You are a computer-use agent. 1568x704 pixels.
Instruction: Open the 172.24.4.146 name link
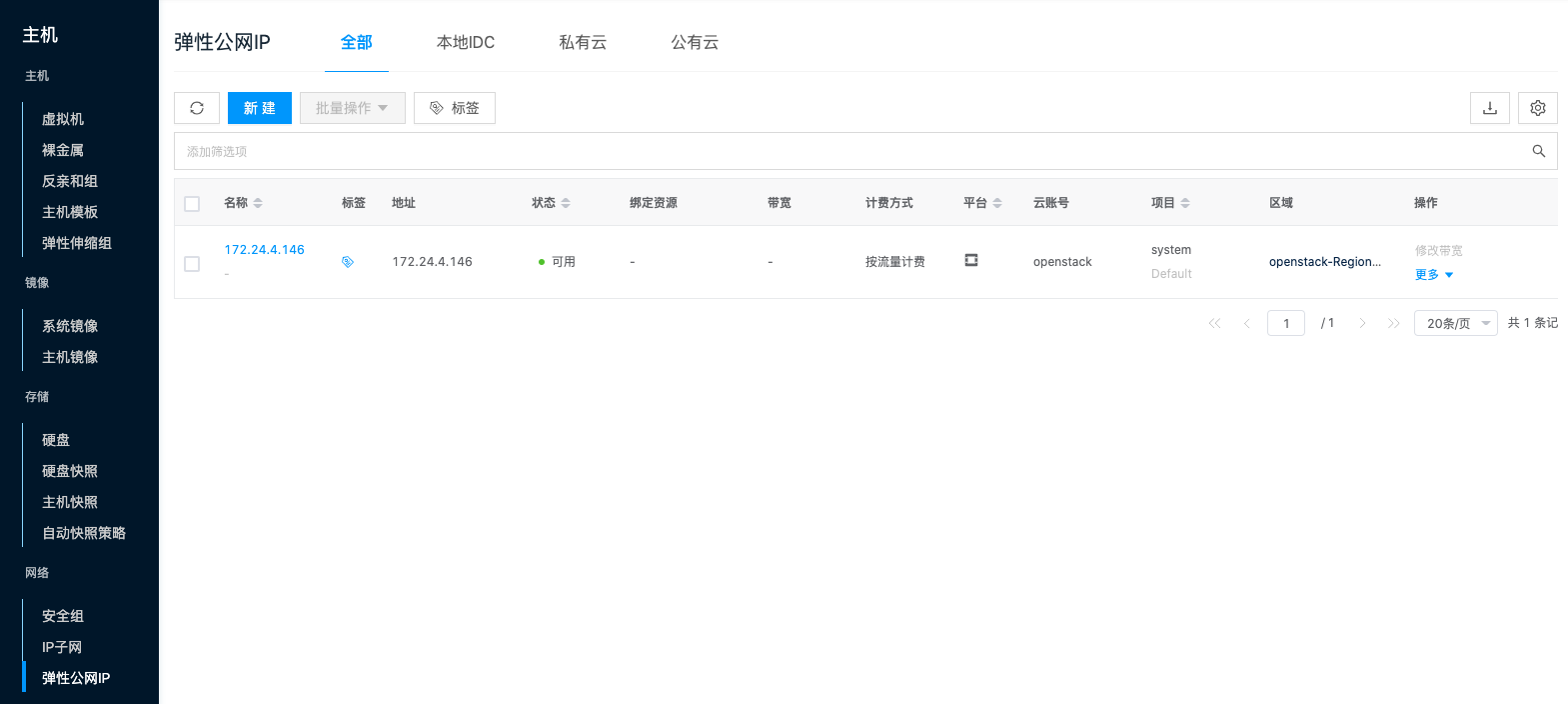click(x=264, y=250)
